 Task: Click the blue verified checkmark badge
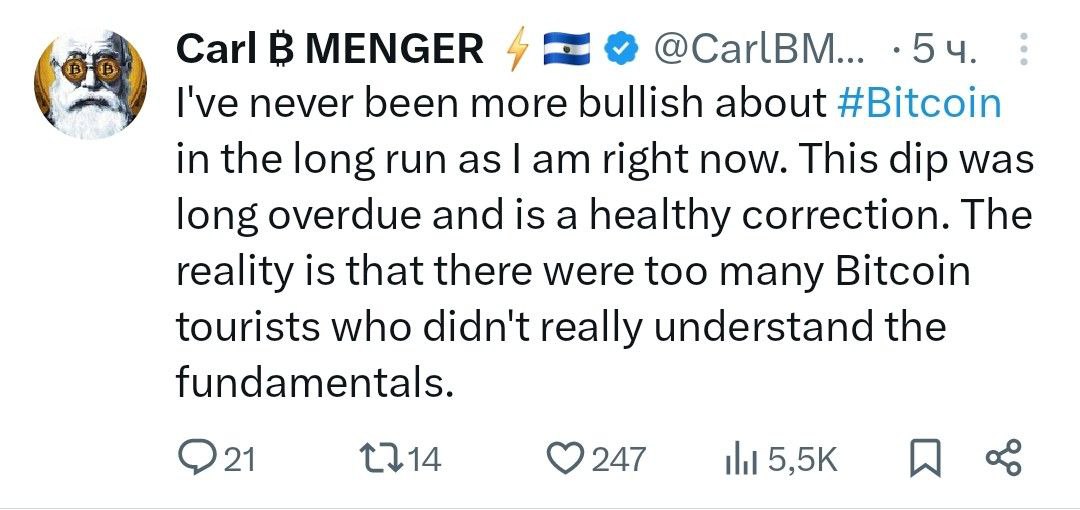(619, 50)
